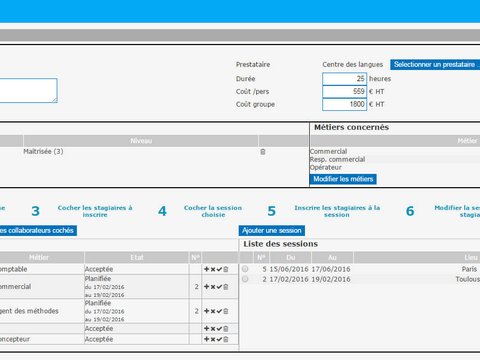Click the Centre des langues prestataire text
The width and height of the screenshot is (480, 360).
tap(352, 64)
